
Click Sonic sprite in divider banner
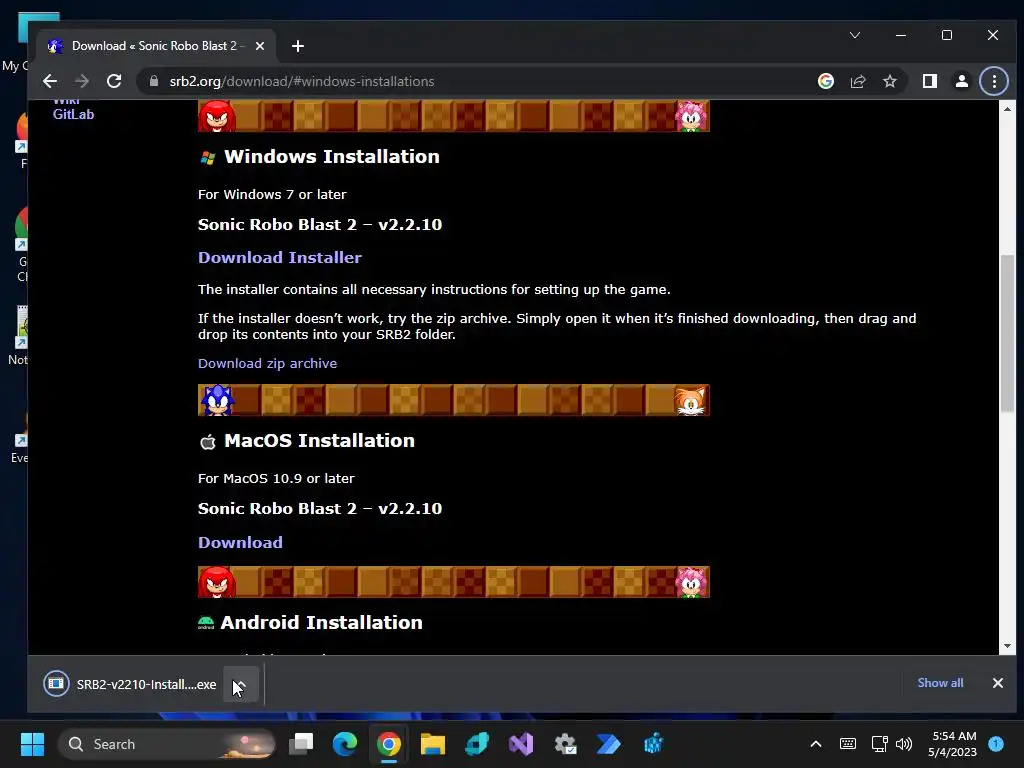[x=217, y=400]
